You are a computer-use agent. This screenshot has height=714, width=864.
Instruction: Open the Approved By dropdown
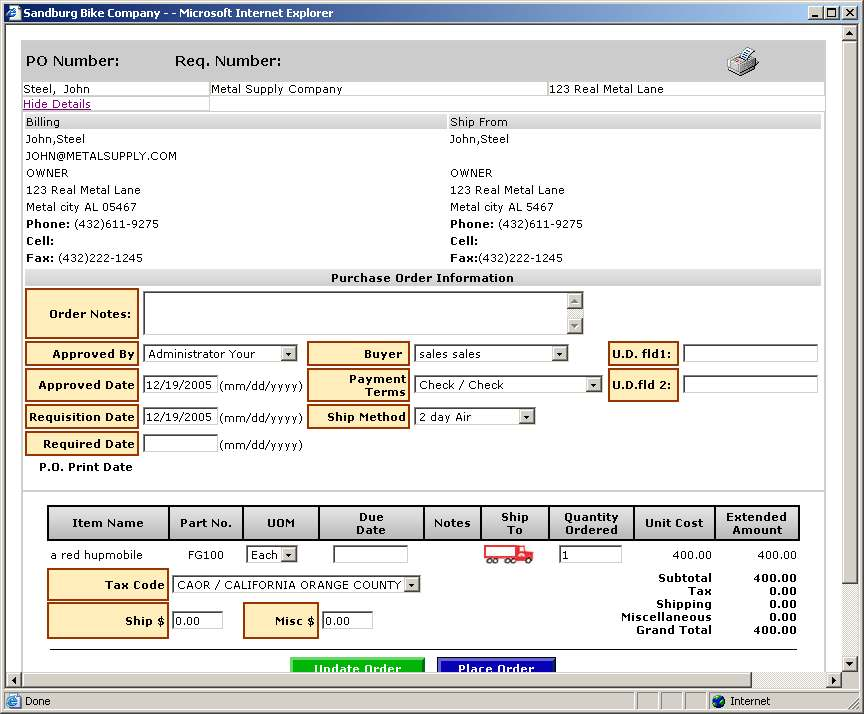click(x=288, y=354)
